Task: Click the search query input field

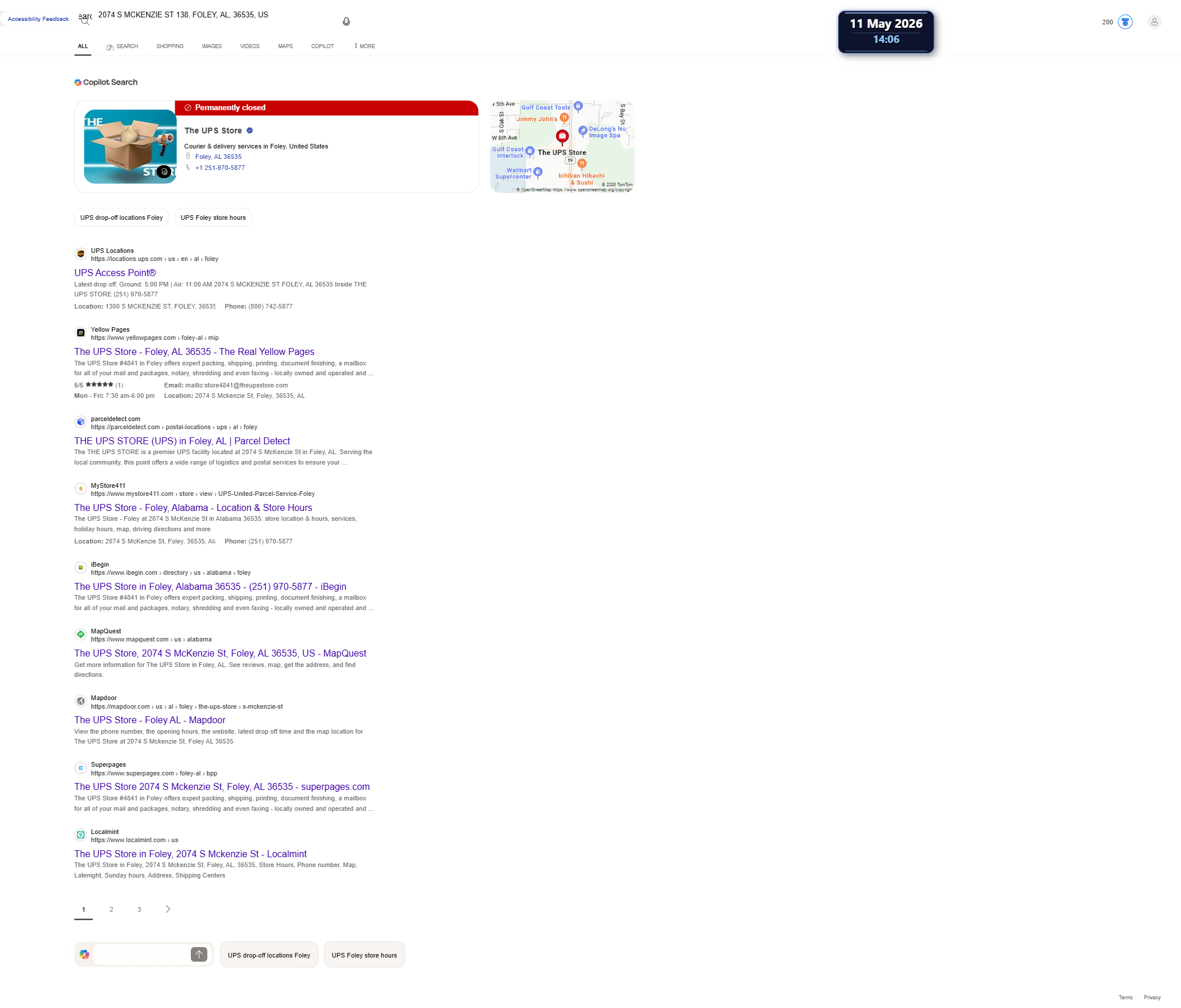Action: (215, 15)
